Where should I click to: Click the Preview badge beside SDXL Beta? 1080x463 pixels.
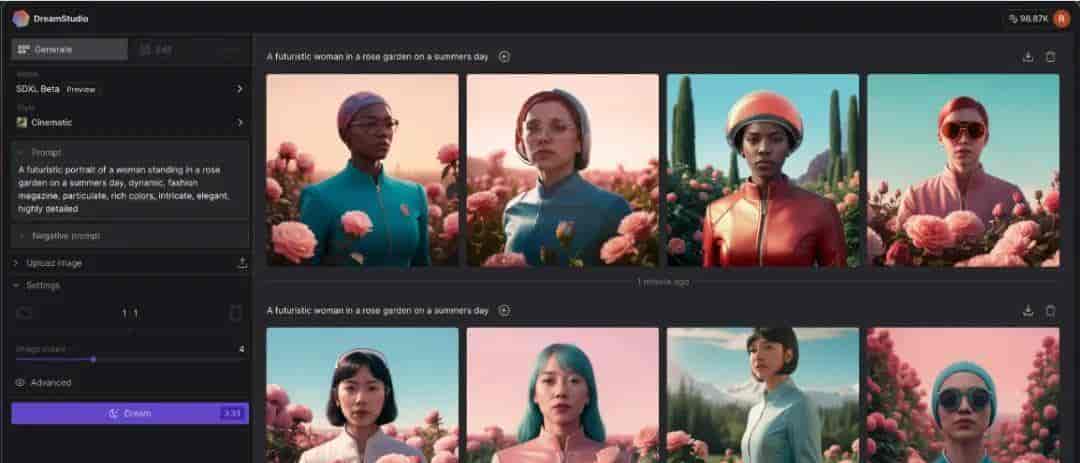coord(81,90)
